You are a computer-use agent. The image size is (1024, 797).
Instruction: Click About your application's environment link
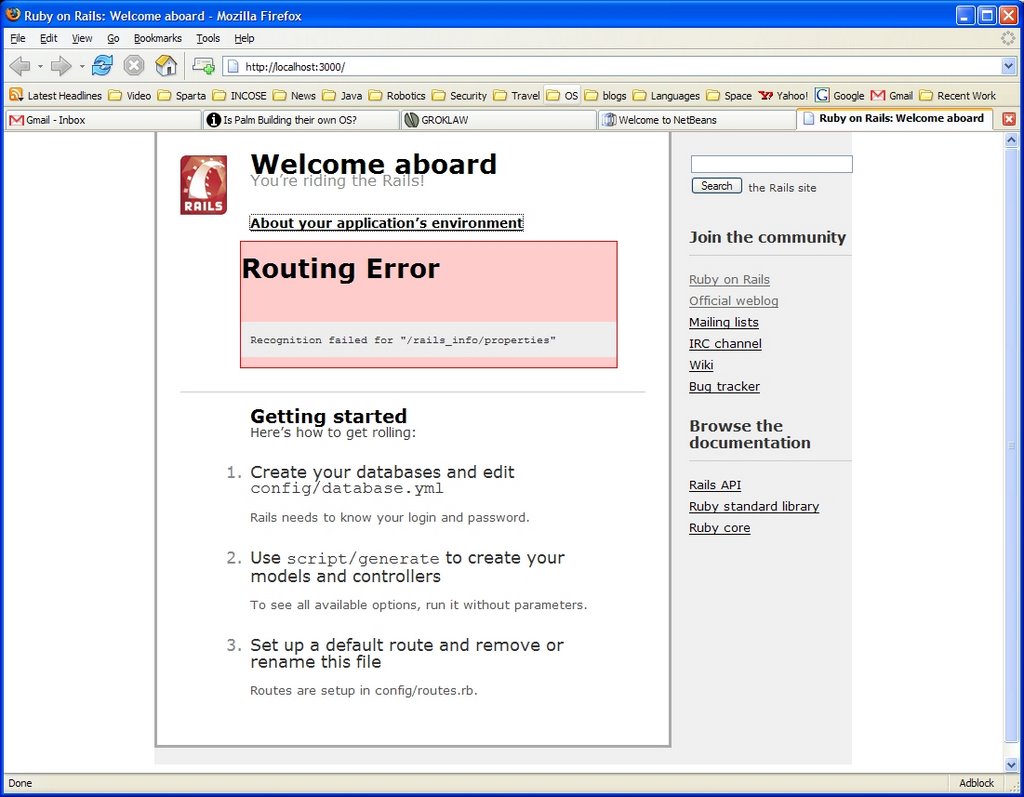pos(387,223)
